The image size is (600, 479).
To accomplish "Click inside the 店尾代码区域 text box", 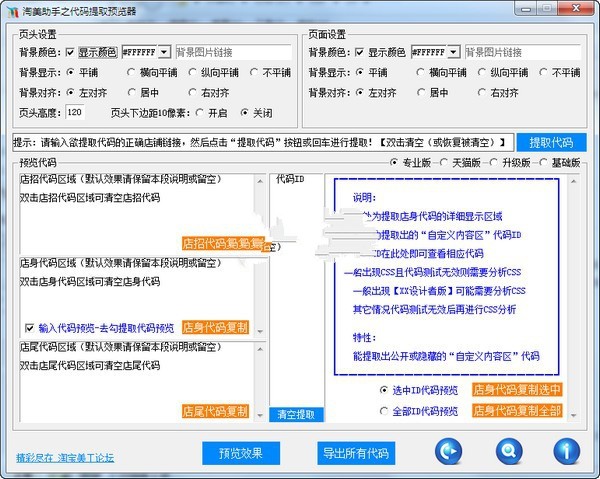I will [x=137, y=382].
